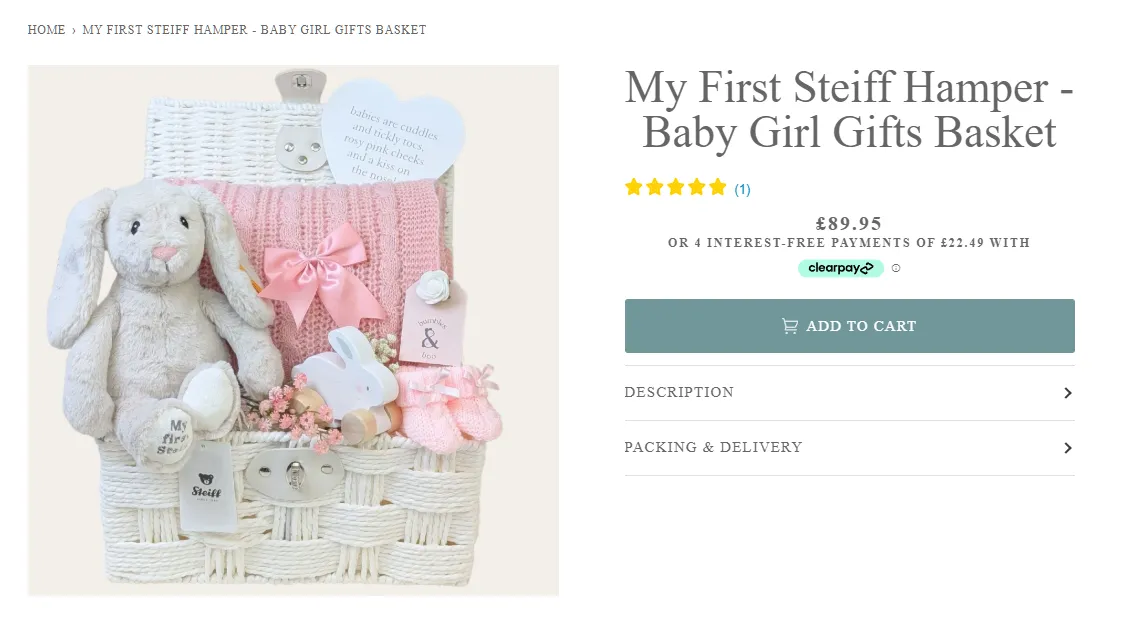Add the Steiff hamper to cart
This screenshot has width=1130, height=634.
click(x=849, y=325)
